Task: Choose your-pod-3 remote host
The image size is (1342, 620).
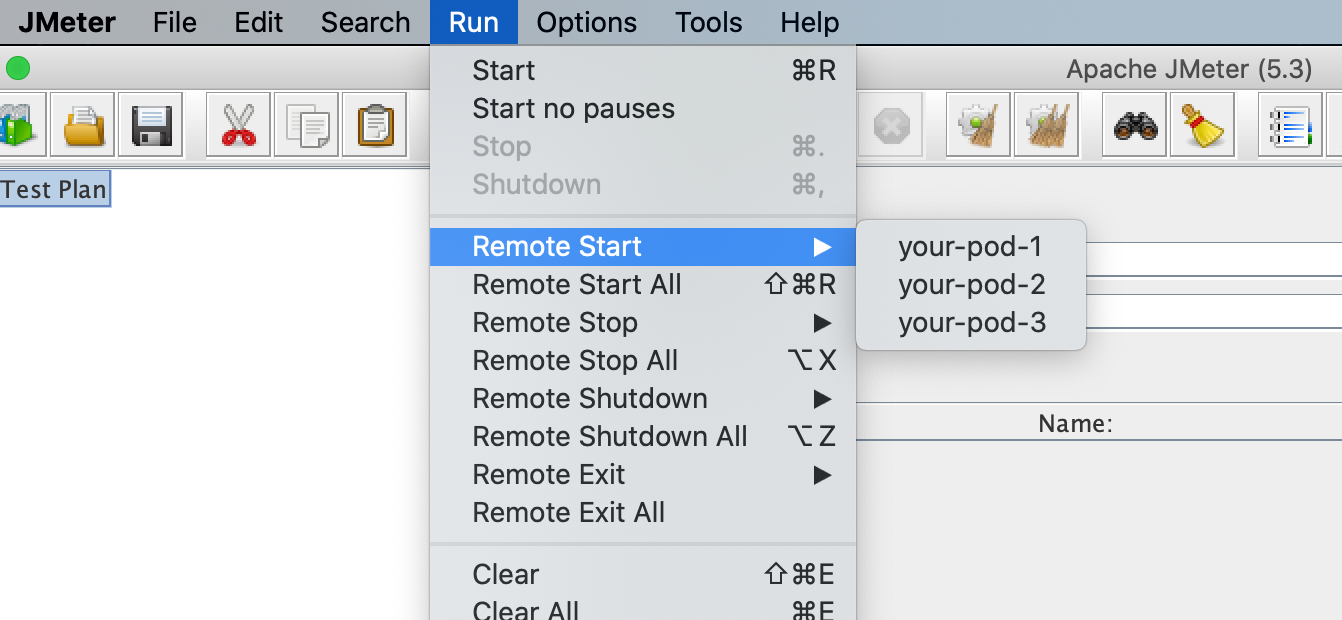Action: [x=971, y=323]
